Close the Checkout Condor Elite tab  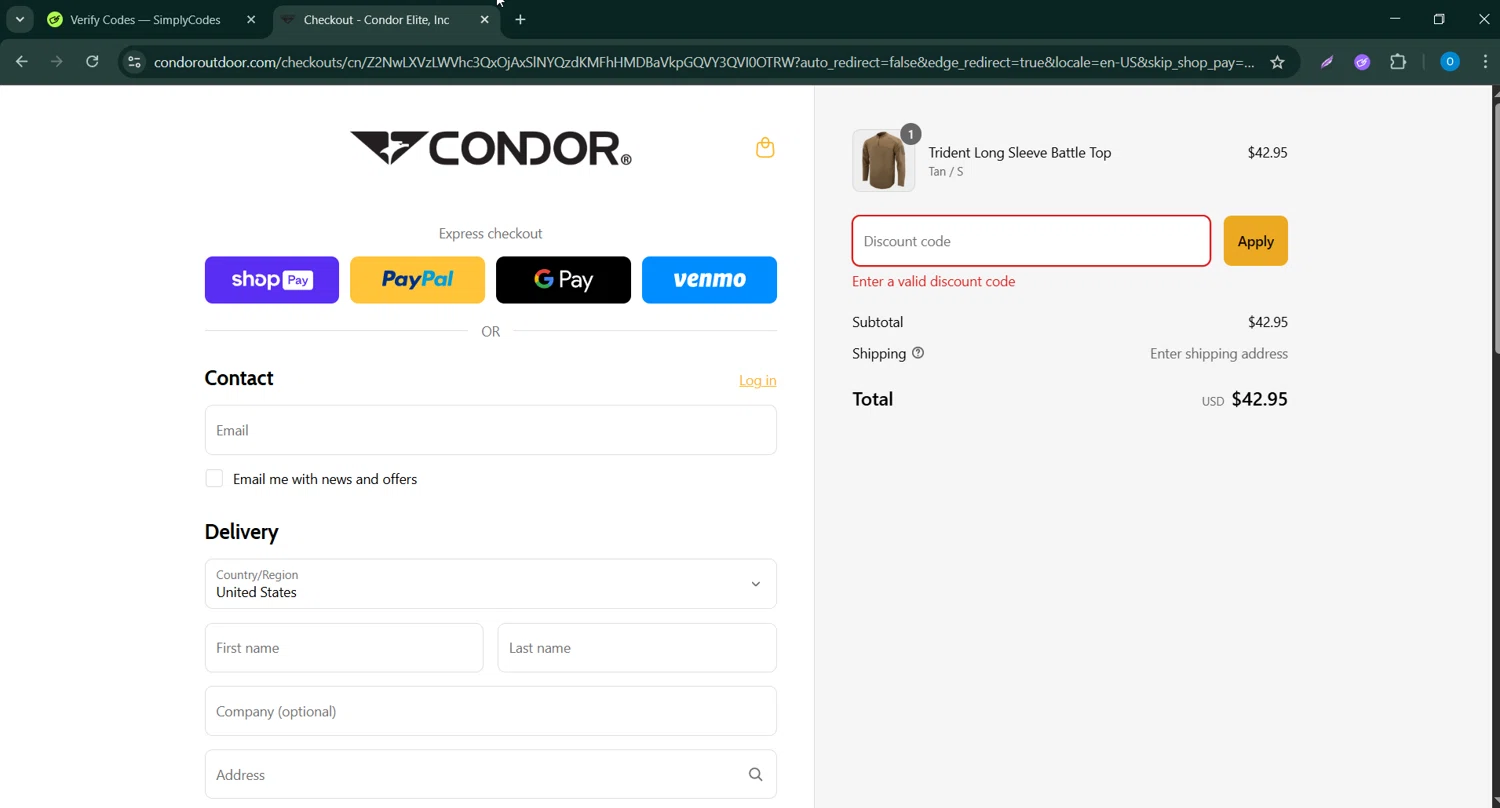coord(484,20)
